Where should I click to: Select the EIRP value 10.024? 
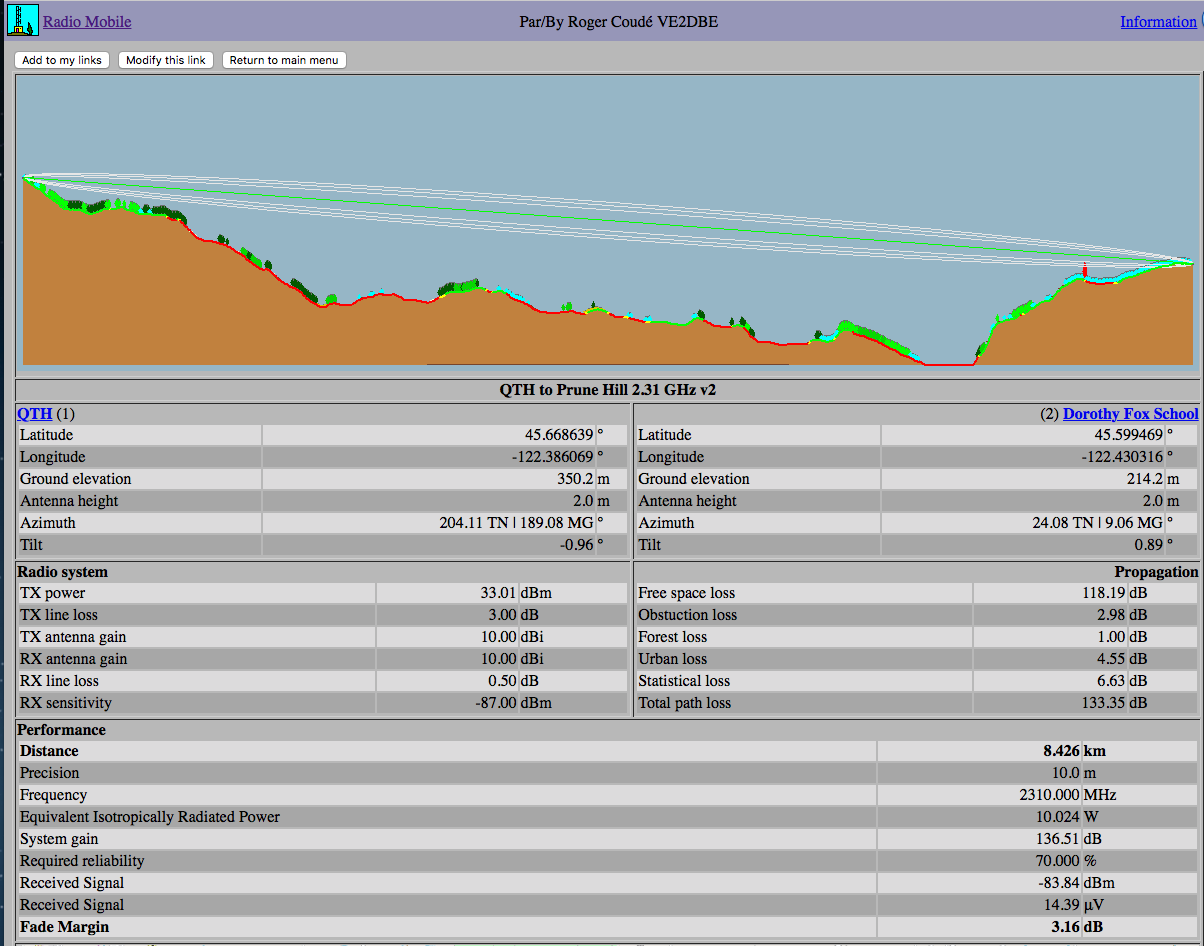[1058, 817]
